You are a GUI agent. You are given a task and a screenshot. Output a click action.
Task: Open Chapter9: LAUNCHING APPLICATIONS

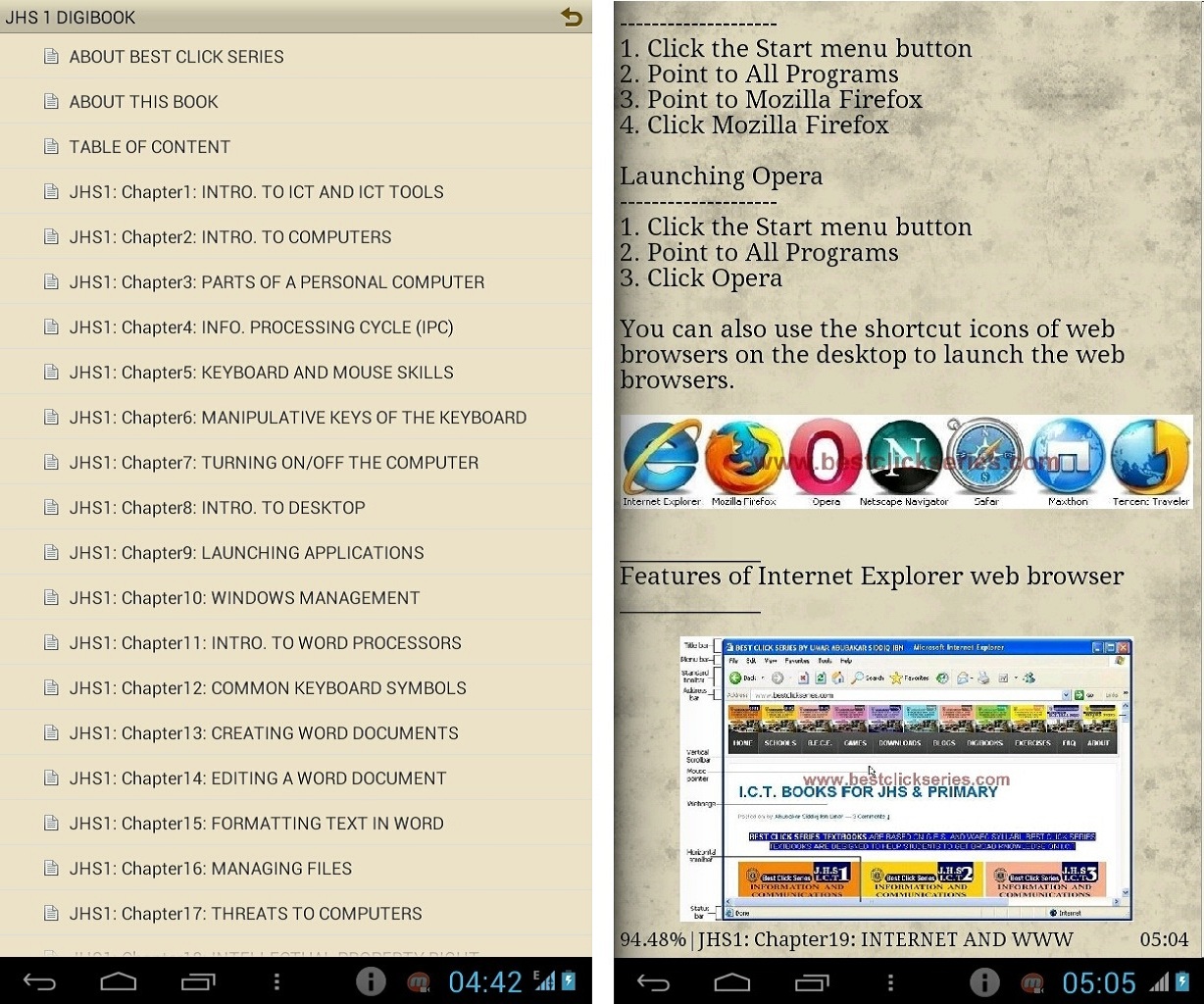tap(246, 553)
